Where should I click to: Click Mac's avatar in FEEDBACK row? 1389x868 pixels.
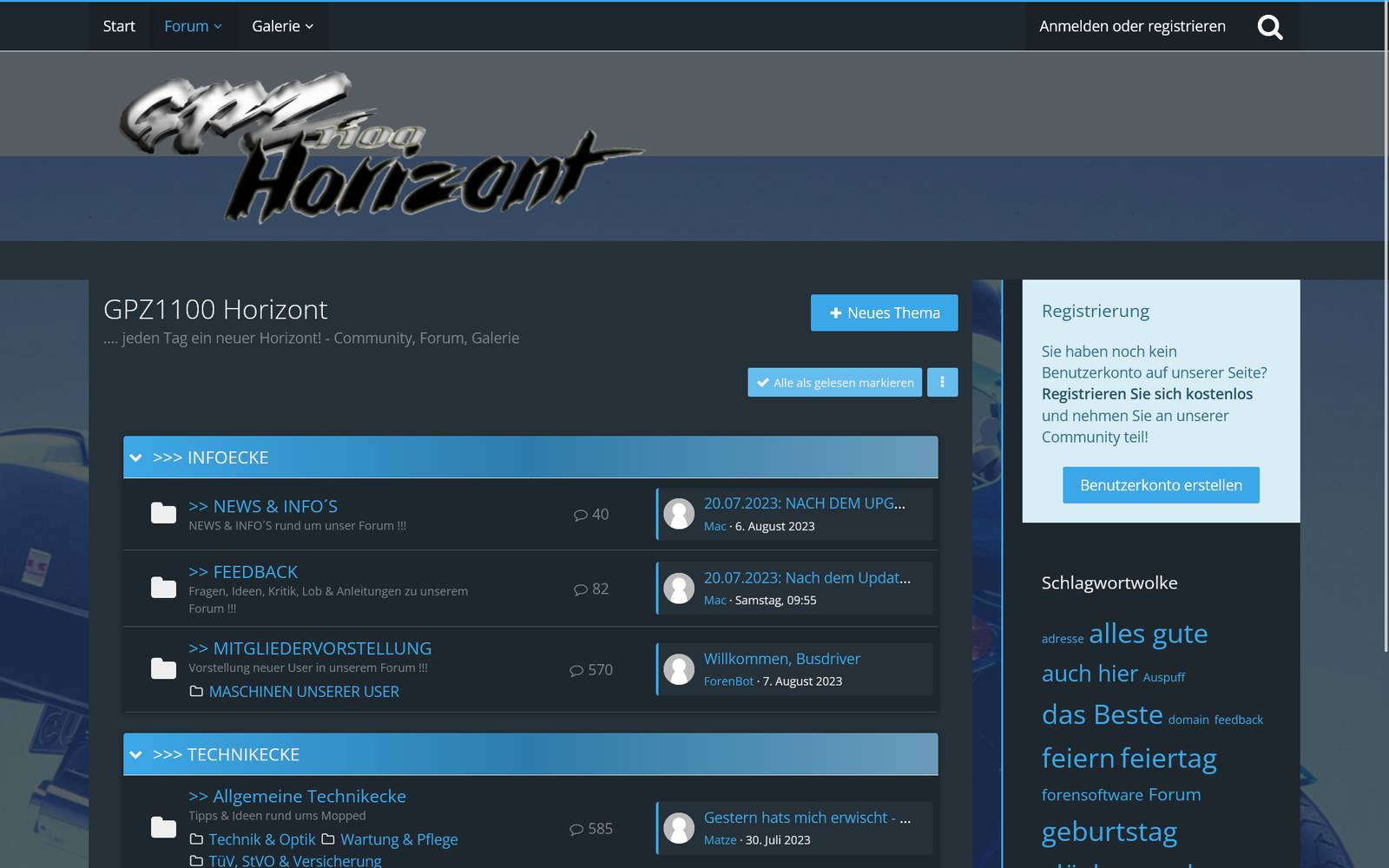click(x=679, y=589)
